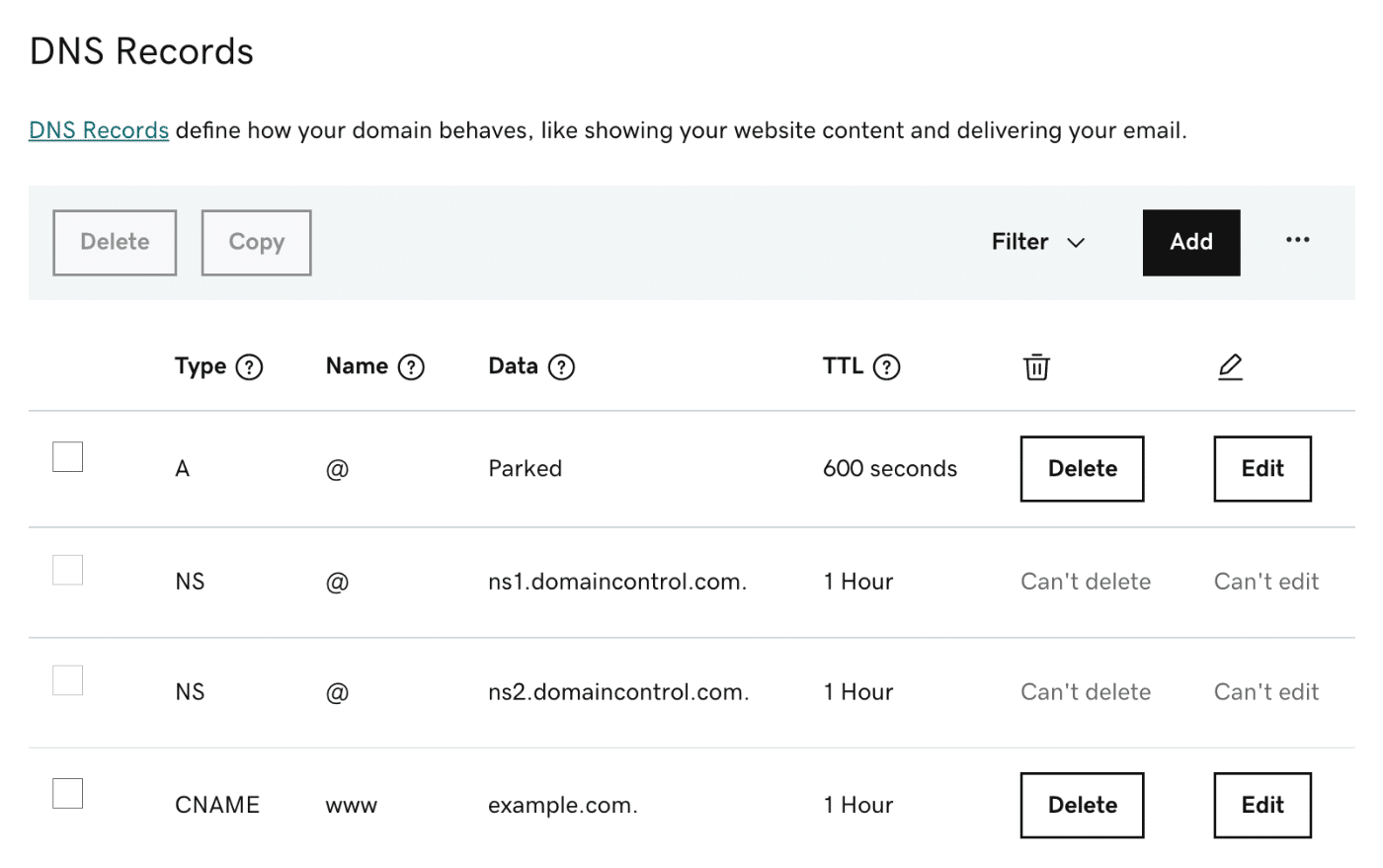
Task: Check the CNAME record row checkbox
Action: (x=66, y=792)
